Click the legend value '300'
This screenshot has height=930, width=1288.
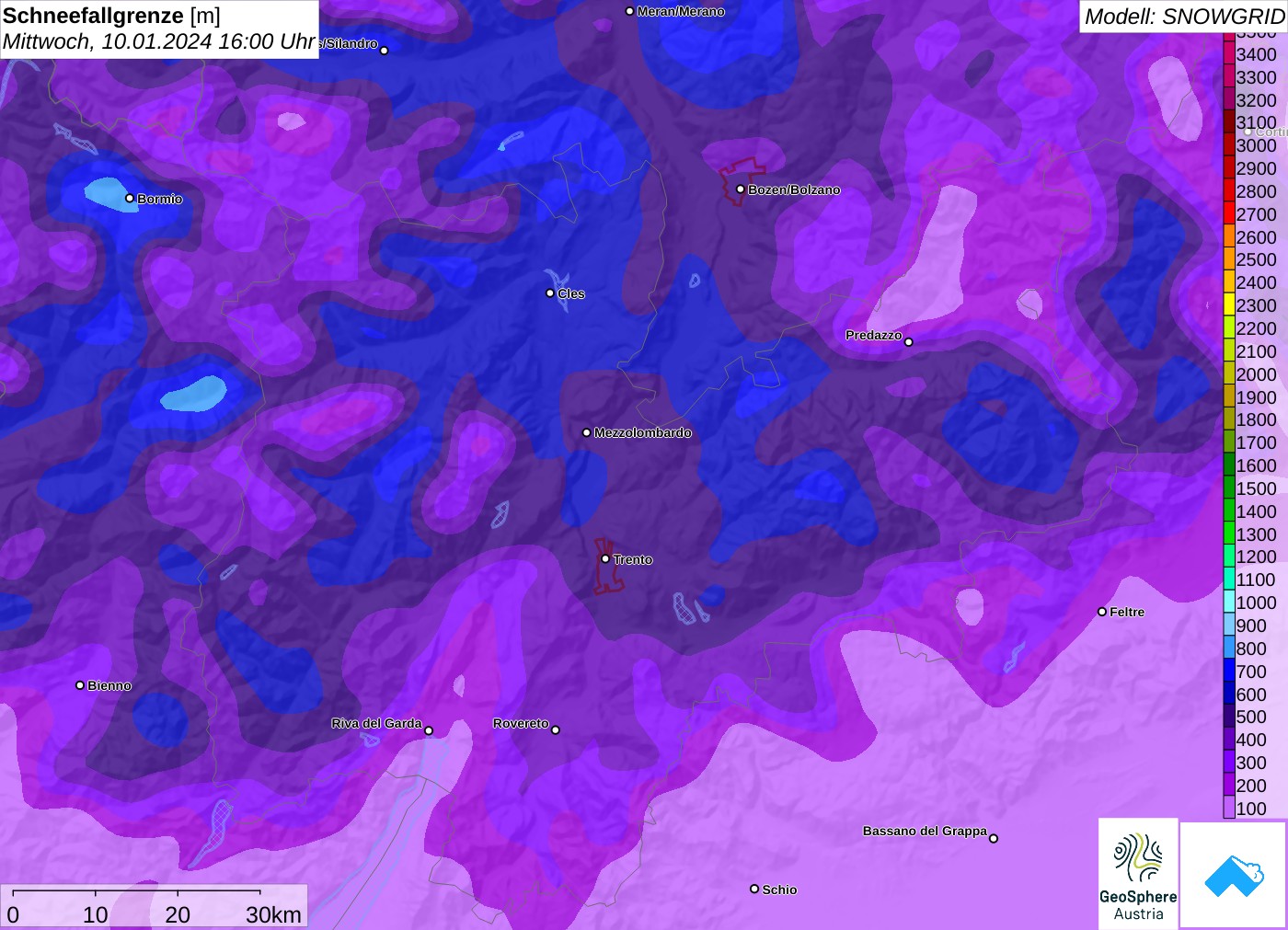(1251, 763)
